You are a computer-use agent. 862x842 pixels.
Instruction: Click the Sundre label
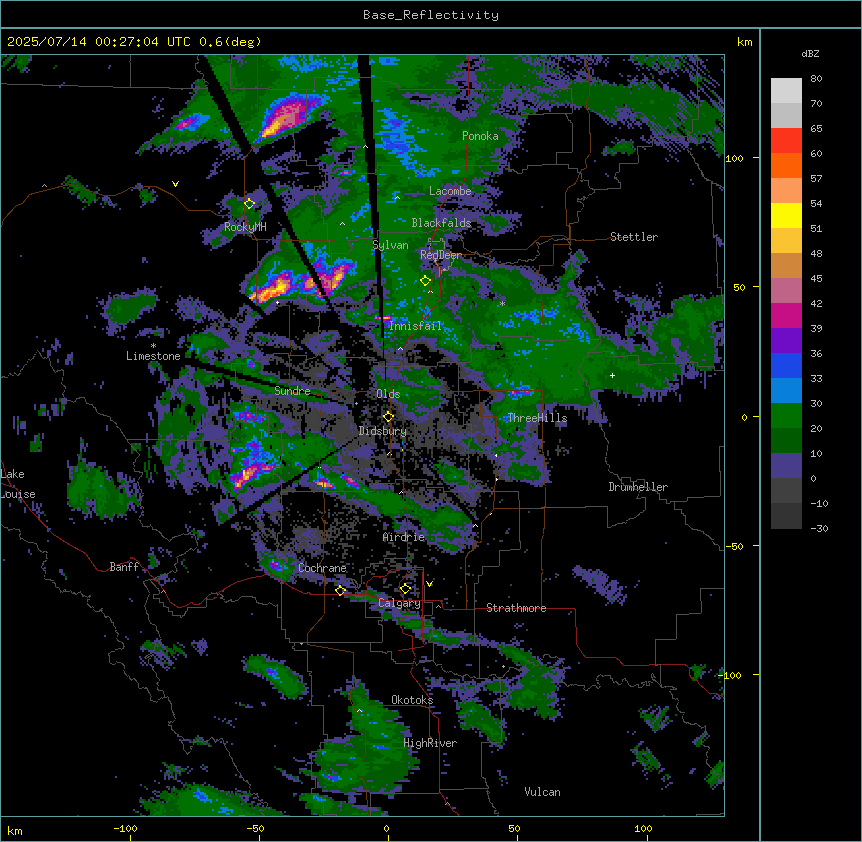coord(292,391)
